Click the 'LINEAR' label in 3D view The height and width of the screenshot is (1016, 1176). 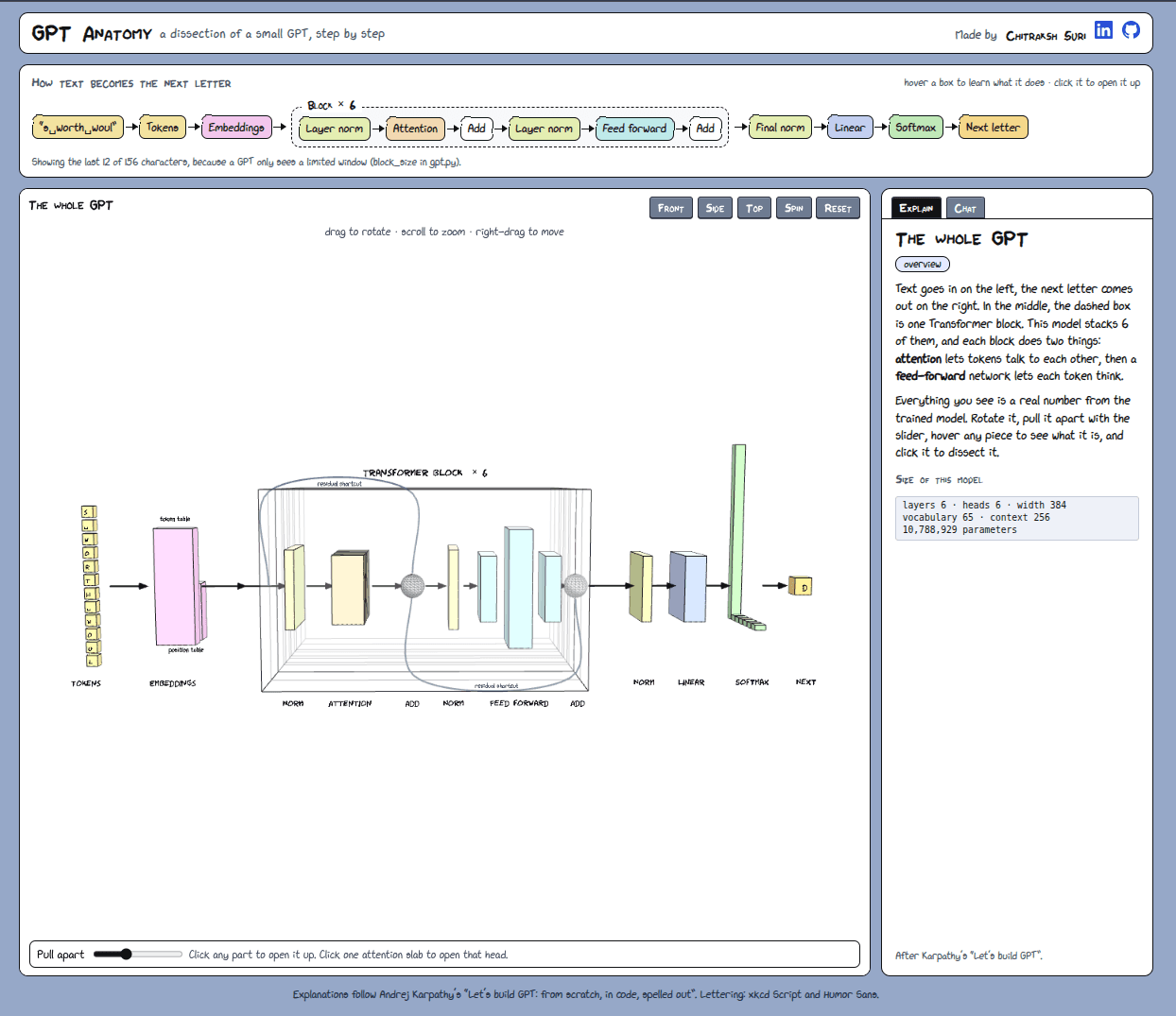pyautogui.click(x=691, y=682)
